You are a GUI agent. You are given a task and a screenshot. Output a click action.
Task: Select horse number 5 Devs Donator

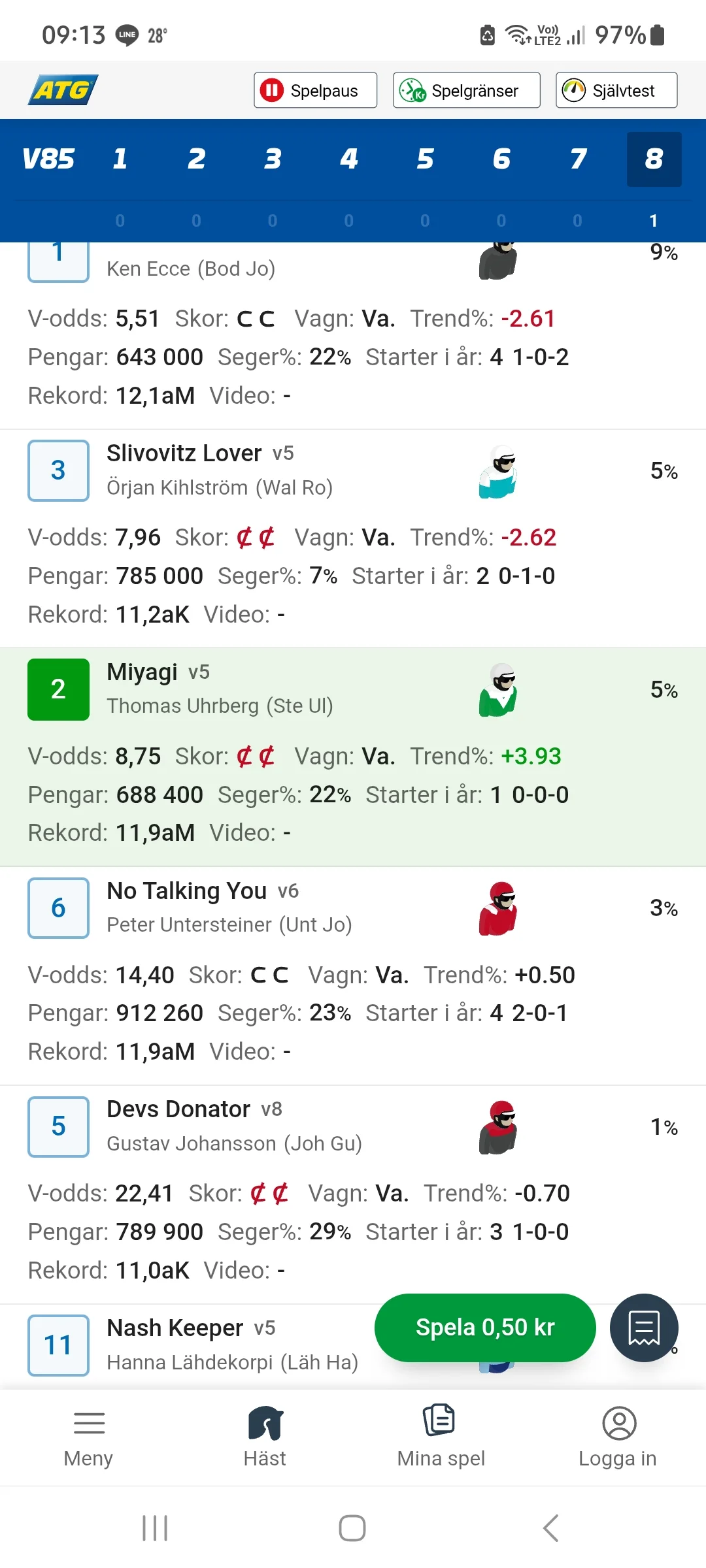(x=58, y=1126)
